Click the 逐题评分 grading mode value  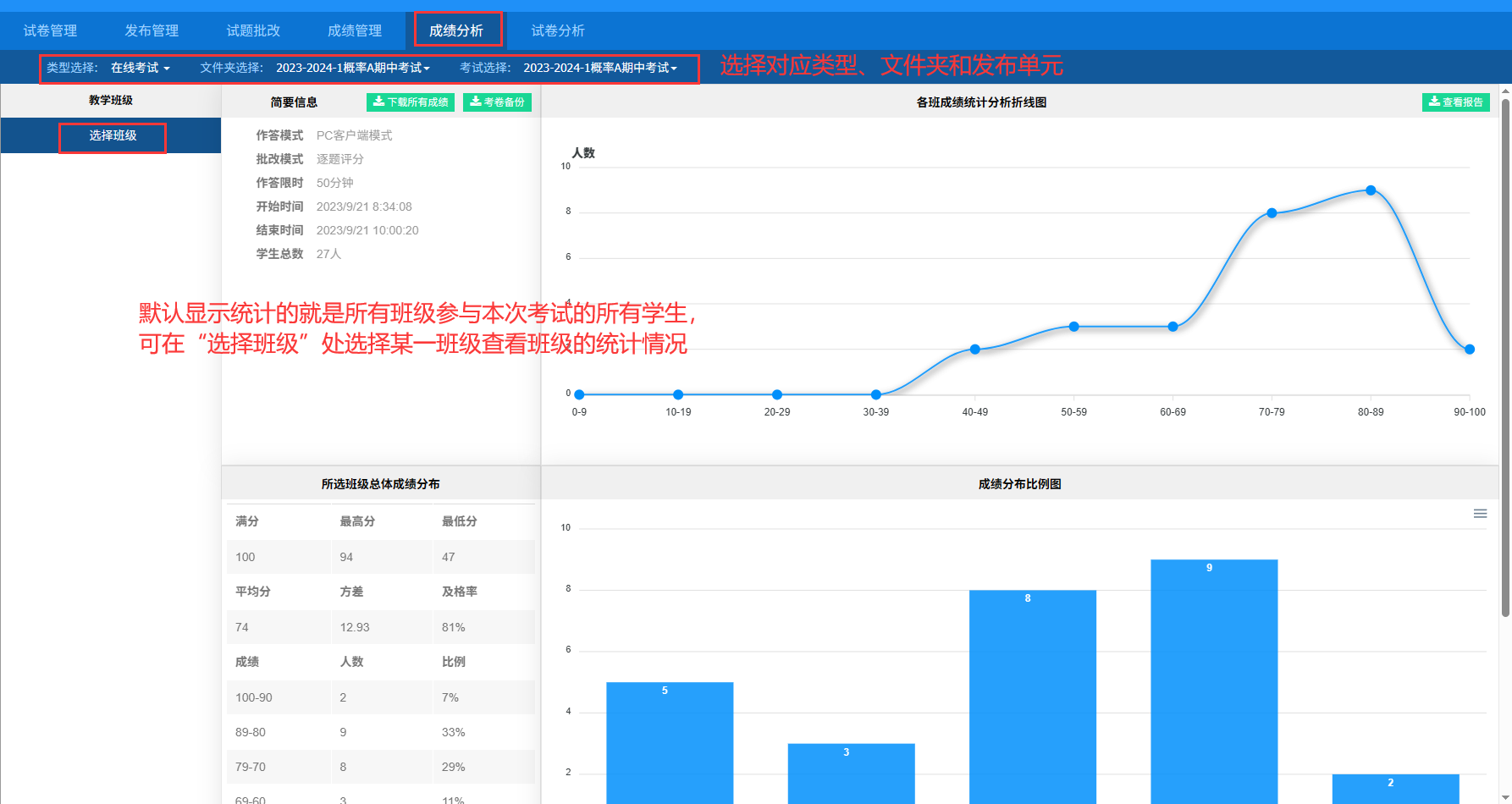click(x=340, y=159)
